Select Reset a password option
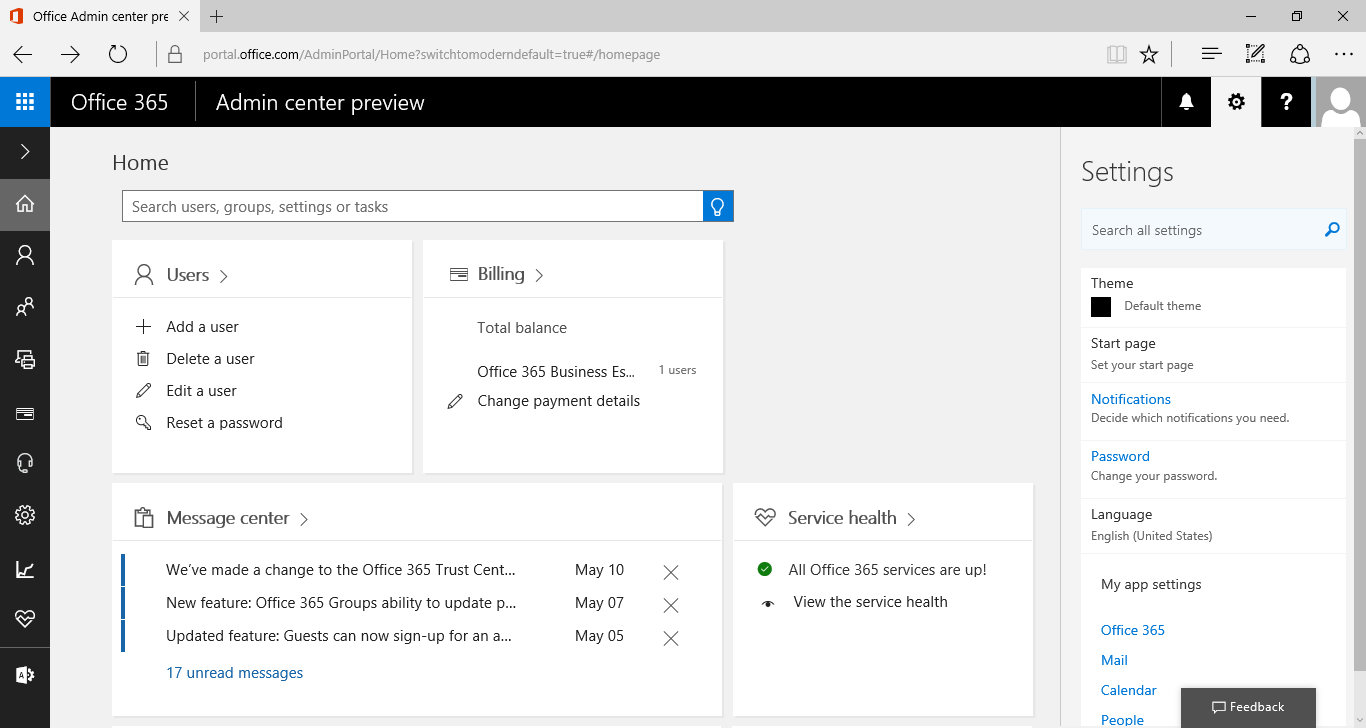1366x728 pixels. (x=224, y=423)
